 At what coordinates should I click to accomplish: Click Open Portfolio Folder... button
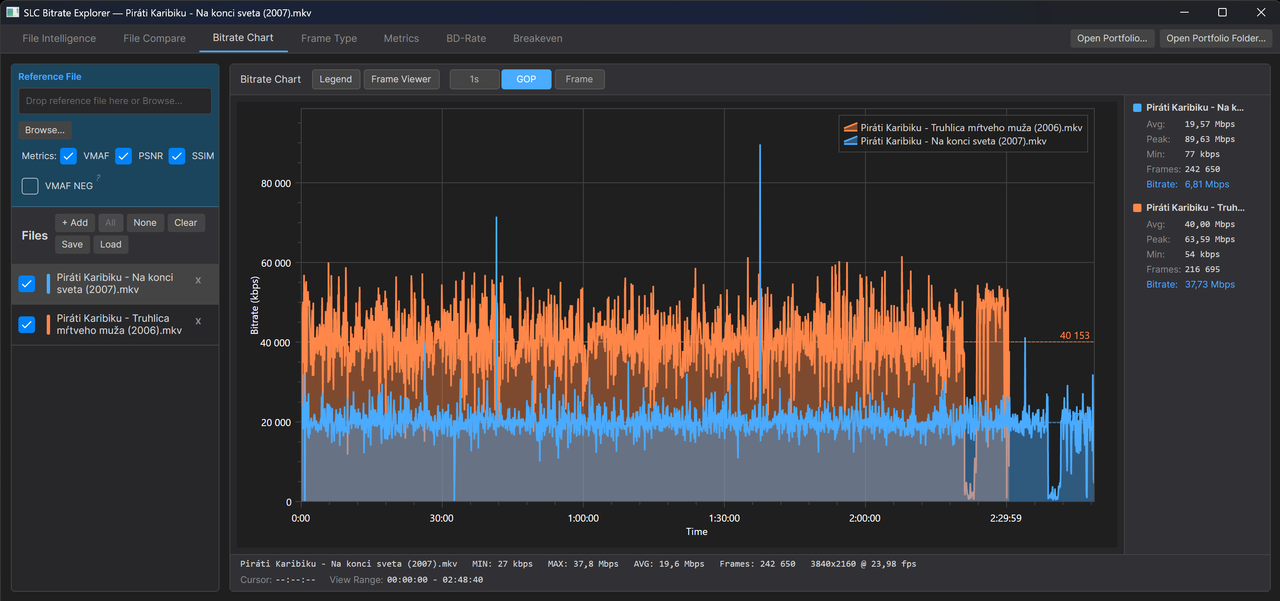[x=1216, y=38]
